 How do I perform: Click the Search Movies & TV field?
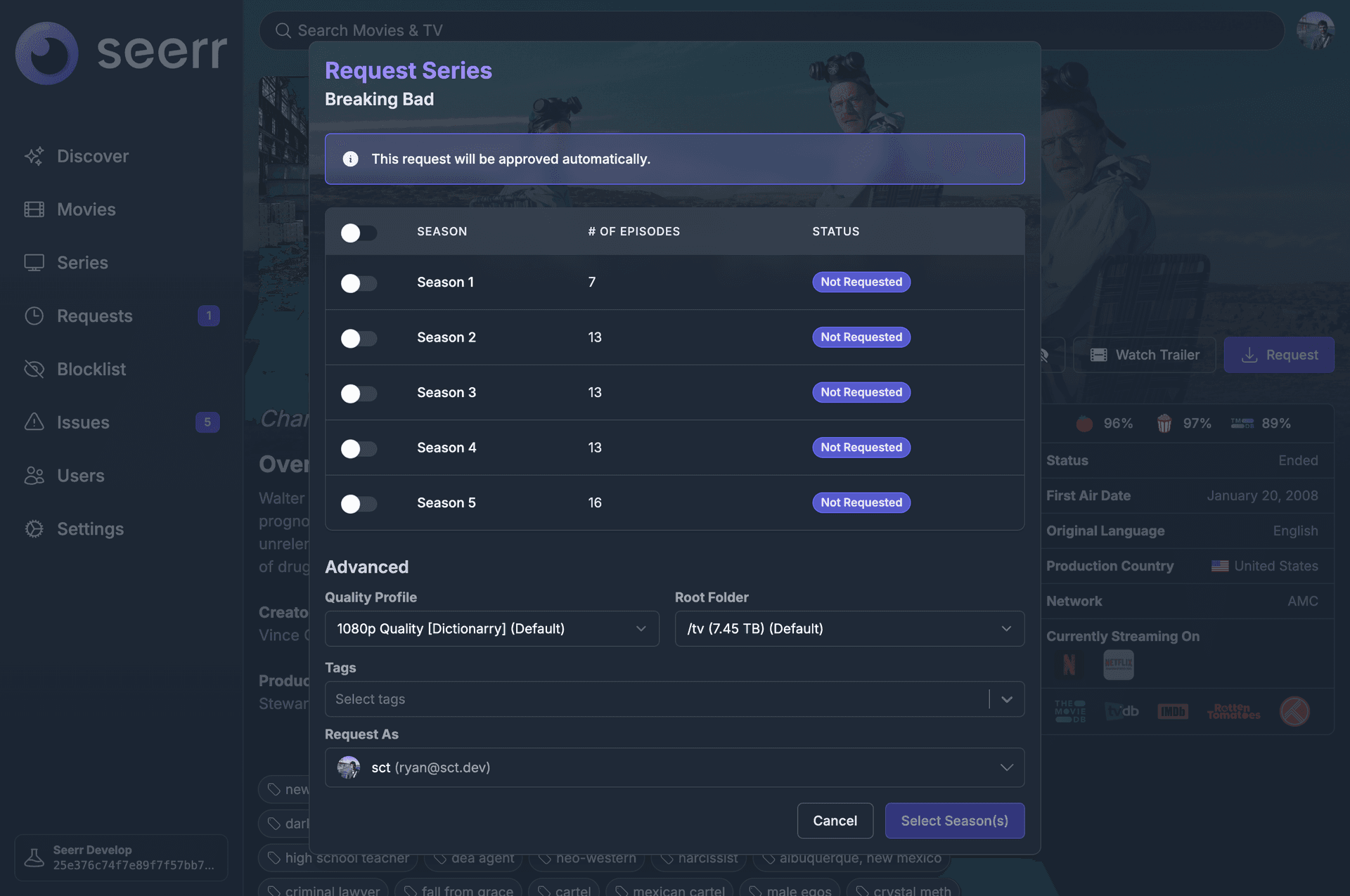point(771,30)
